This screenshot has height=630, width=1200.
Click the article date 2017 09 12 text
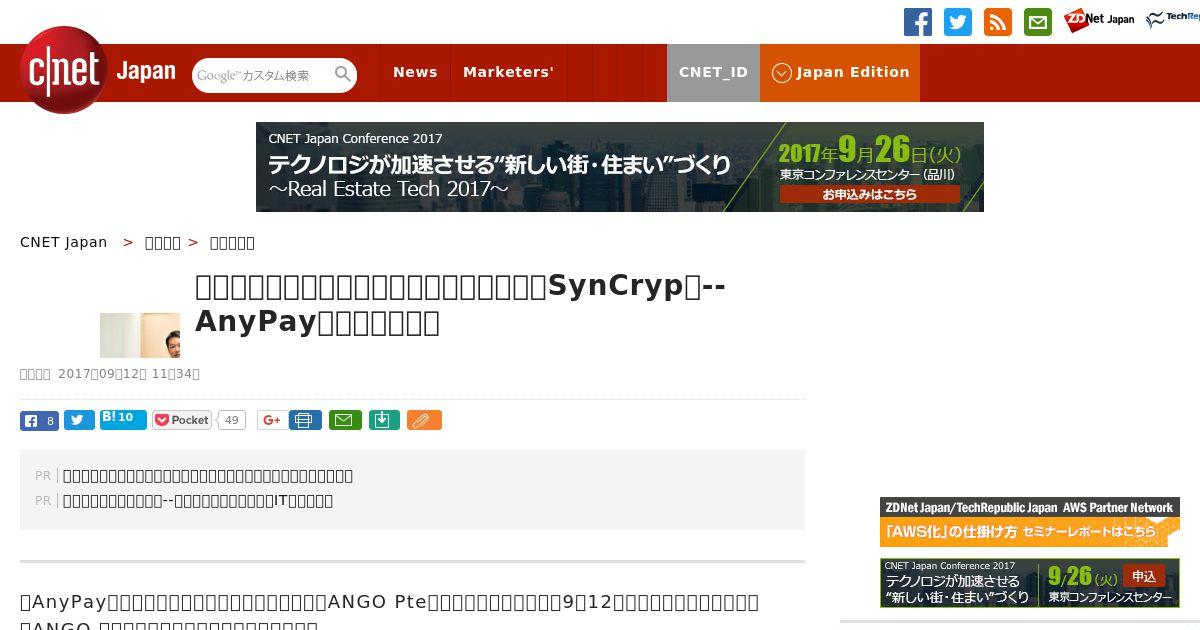129,374
